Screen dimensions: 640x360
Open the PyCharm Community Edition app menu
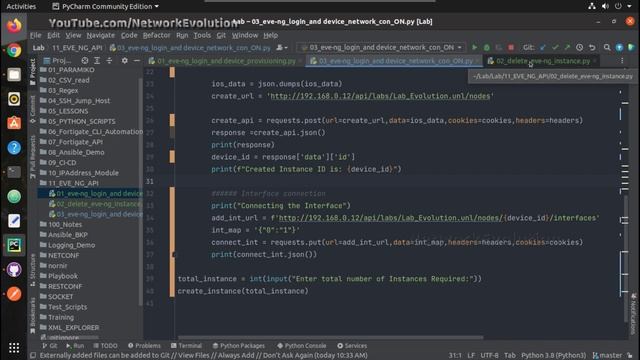(x=106, y=6)
